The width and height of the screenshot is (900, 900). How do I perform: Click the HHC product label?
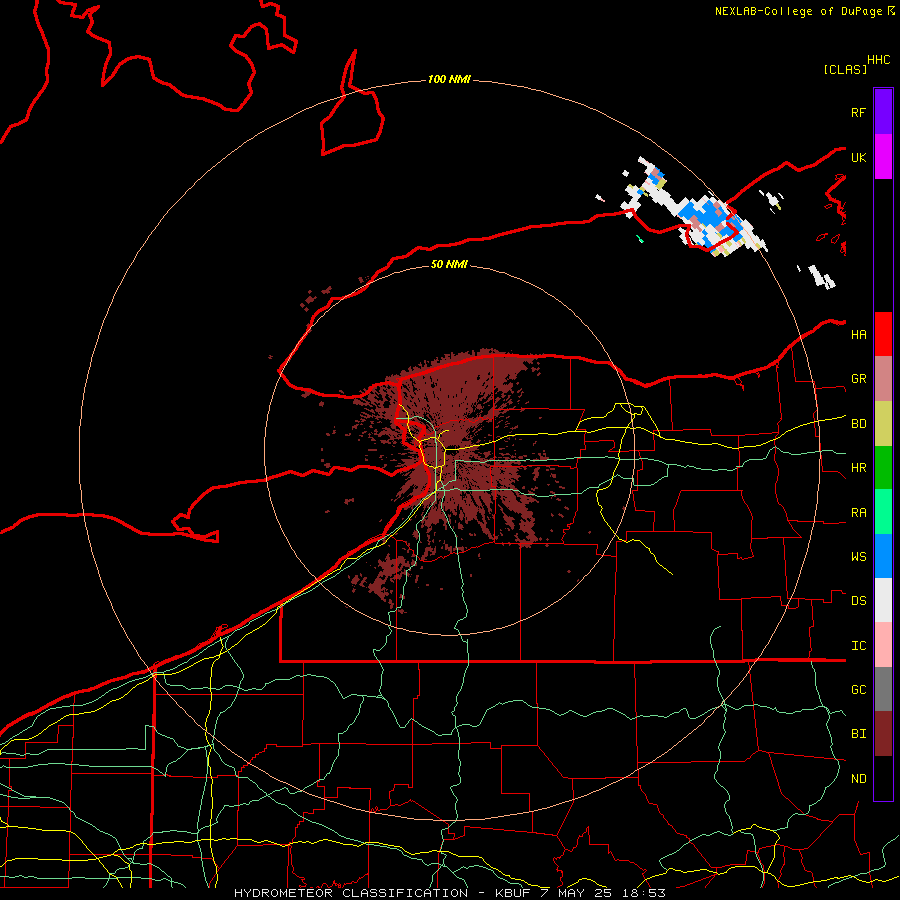(879, 60)
